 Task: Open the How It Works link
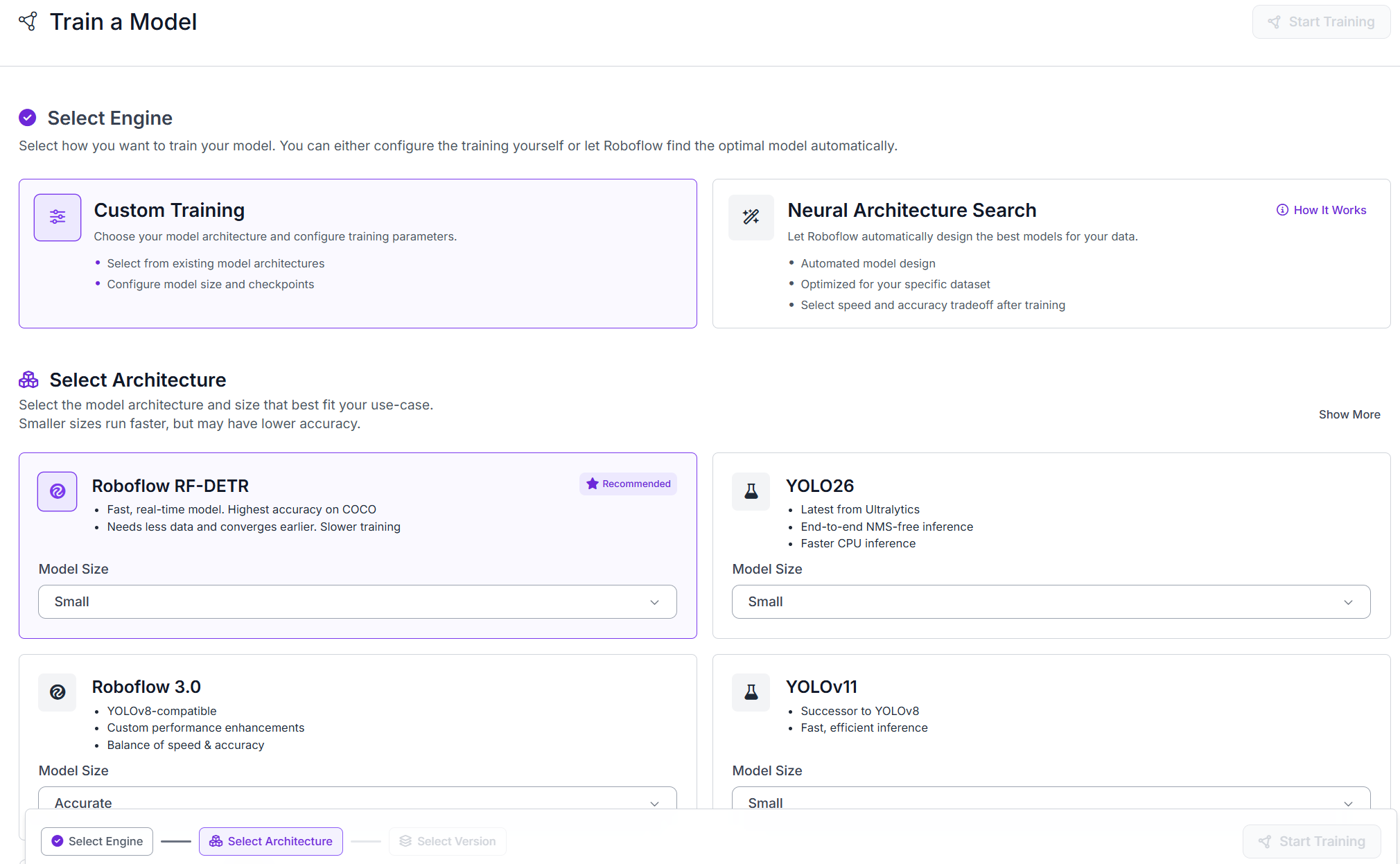1322,210
